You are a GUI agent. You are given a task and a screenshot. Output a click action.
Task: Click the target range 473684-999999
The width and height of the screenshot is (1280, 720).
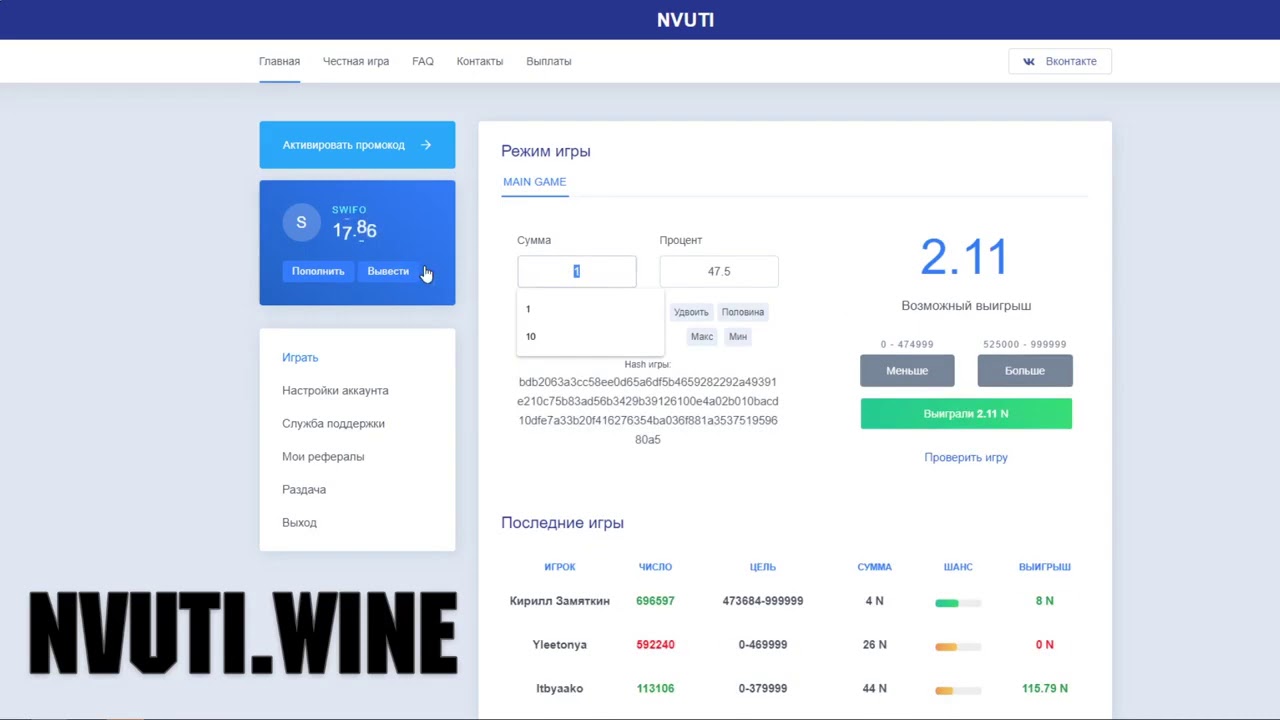763,601
